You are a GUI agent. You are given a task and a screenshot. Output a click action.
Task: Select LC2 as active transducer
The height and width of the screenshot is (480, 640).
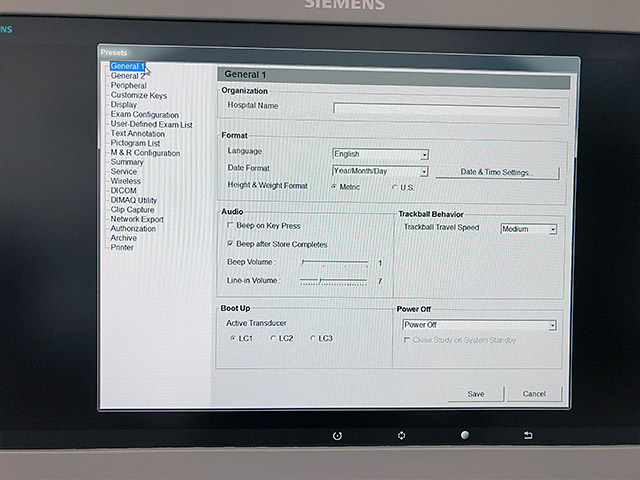point(282,338)
